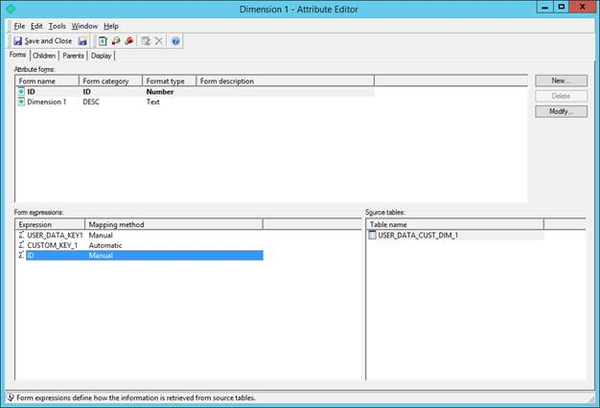This screenshot has width=600, height=408.
Task: Click the Save and Close toolbar button
Action: point(43,41)
